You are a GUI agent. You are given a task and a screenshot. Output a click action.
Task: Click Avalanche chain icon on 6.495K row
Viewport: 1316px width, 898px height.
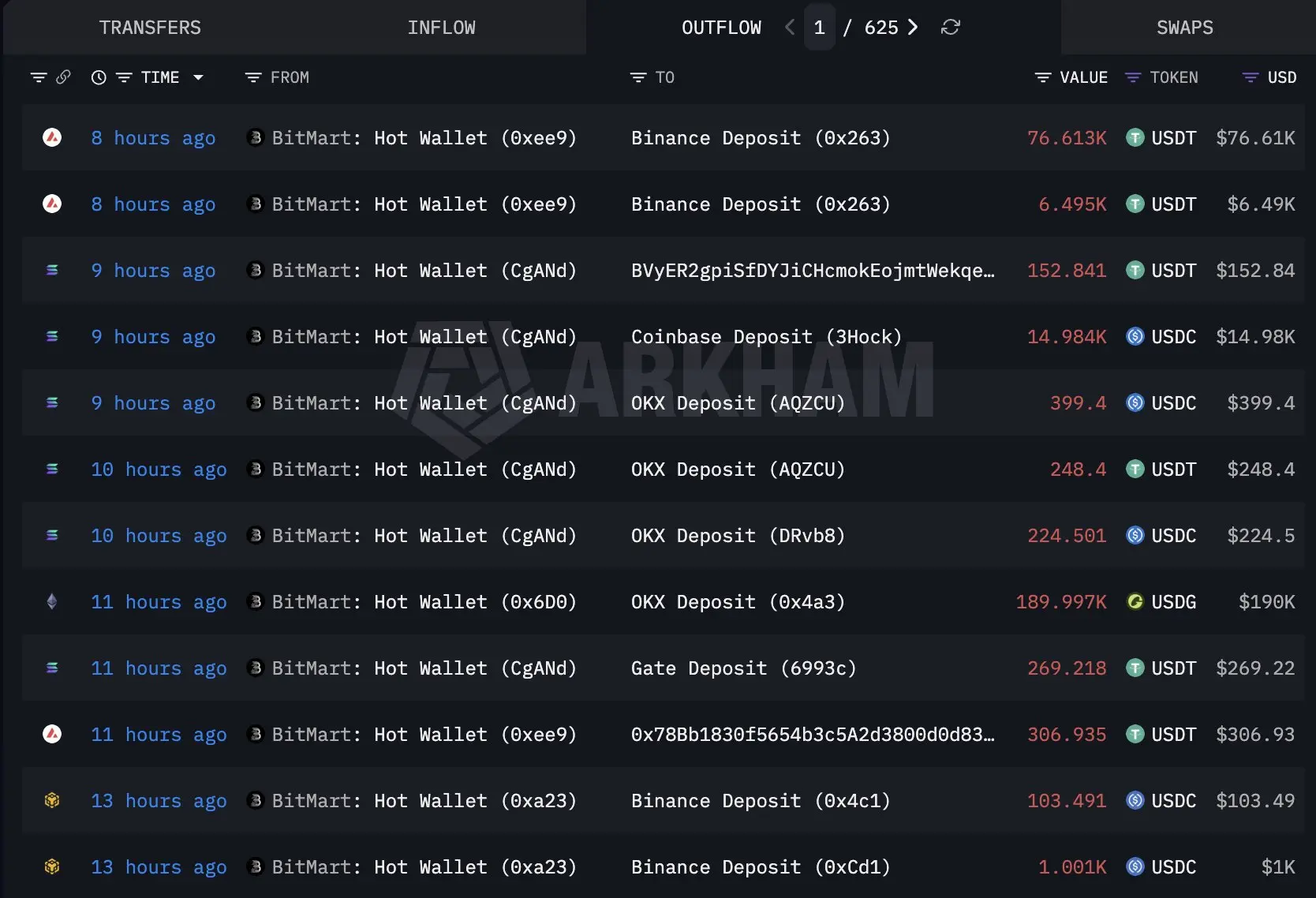[x=52, y=204]
